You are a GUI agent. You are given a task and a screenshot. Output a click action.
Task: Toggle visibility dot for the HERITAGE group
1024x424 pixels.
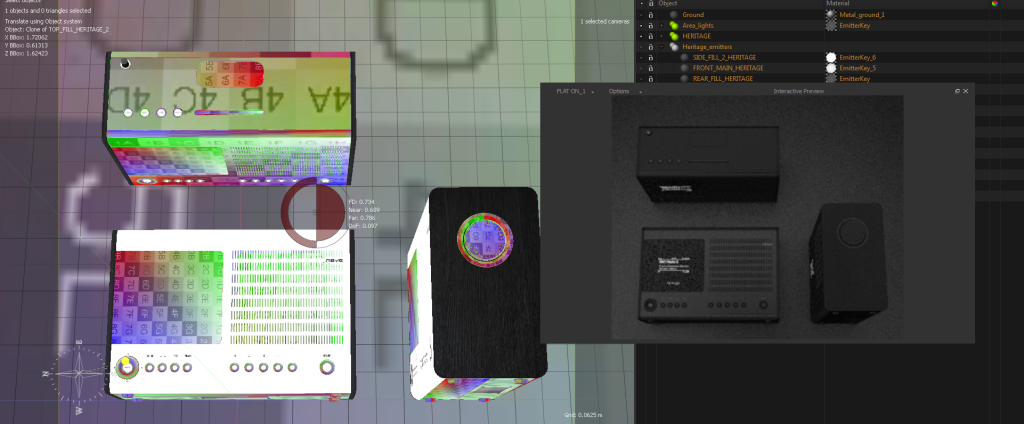[x=640, y=36]
